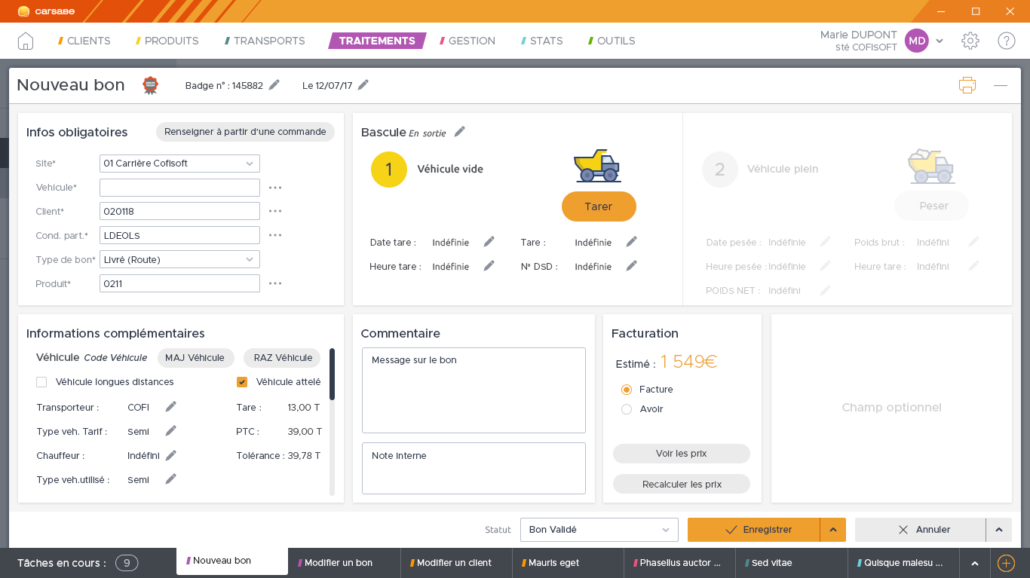This screenshot has width=1030, height=578.
Task: Open the Type de bon dropdown
Action: click(249, 260)
